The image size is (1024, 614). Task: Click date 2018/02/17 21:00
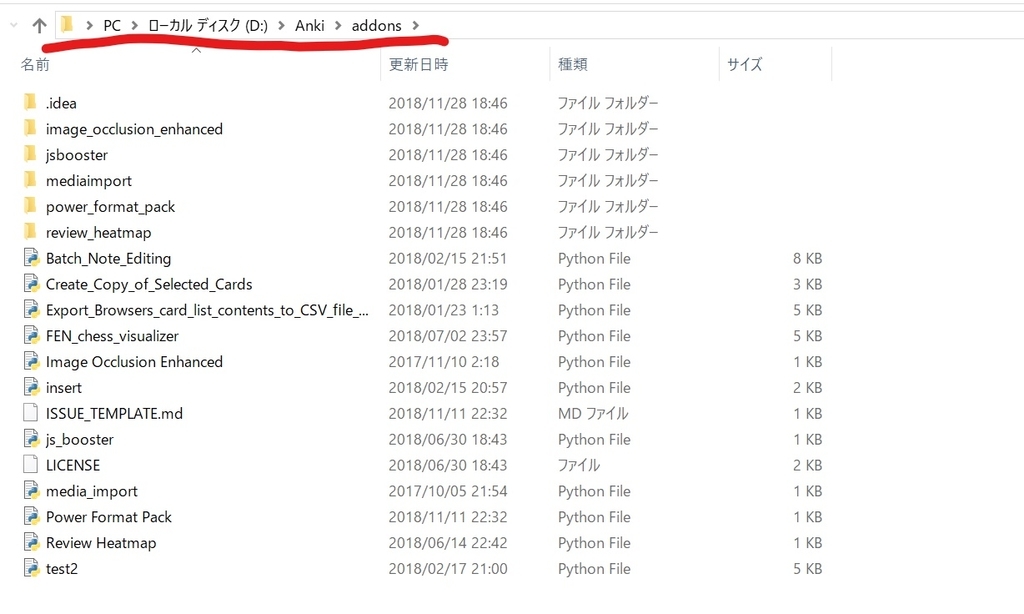(447, 569)
